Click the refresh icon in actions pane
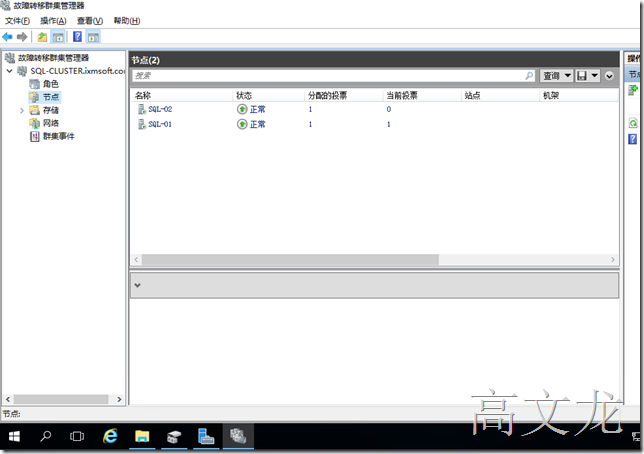644x454 pixels. (x=633, y=123)
